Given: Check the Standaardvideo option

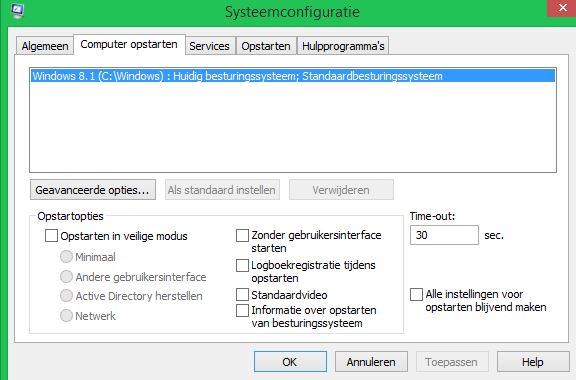Looking at the screenshot, I should (x=242, y=295).
